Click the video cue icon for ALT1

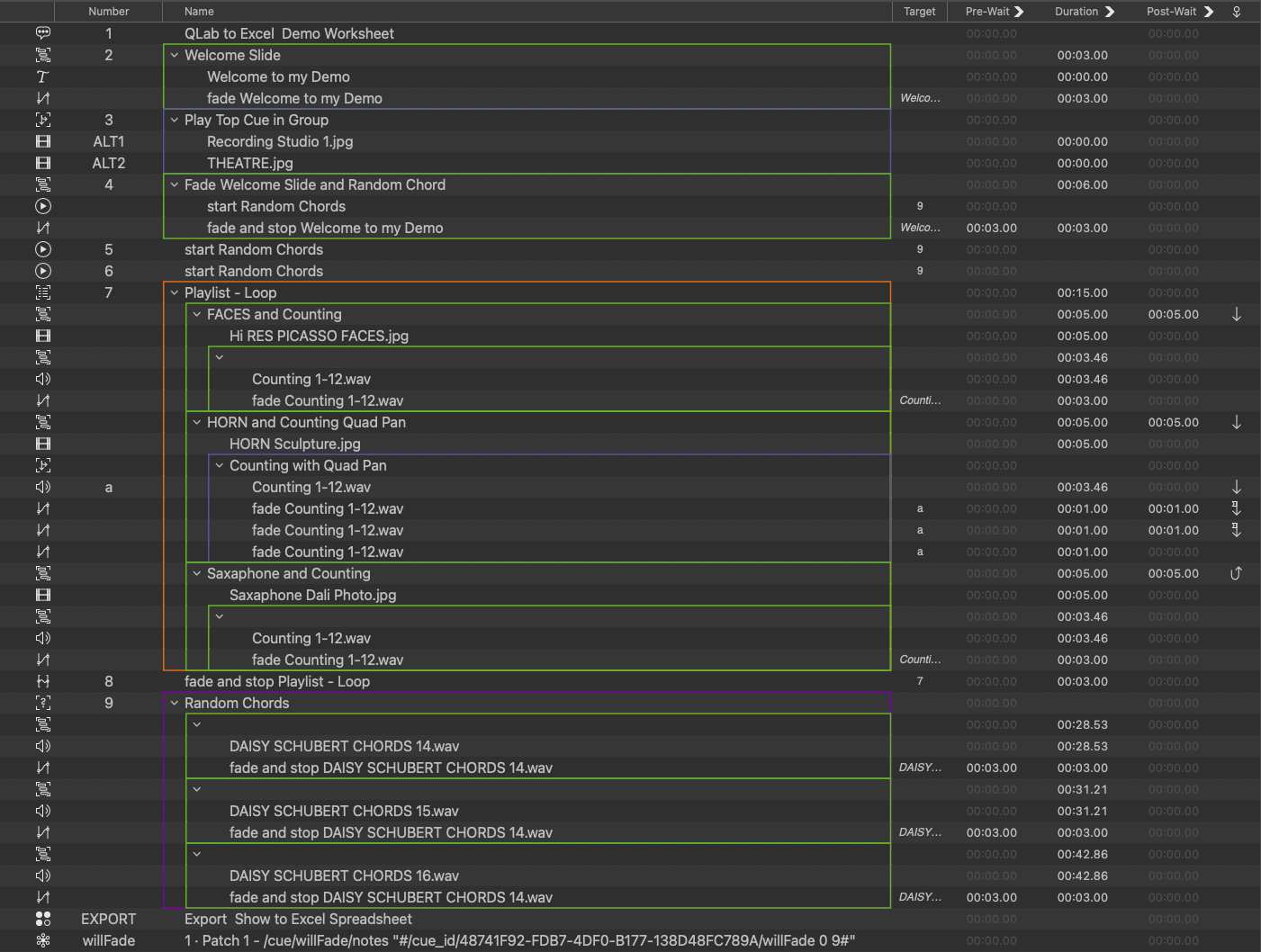pyautogui.click(x=42, y=141)
